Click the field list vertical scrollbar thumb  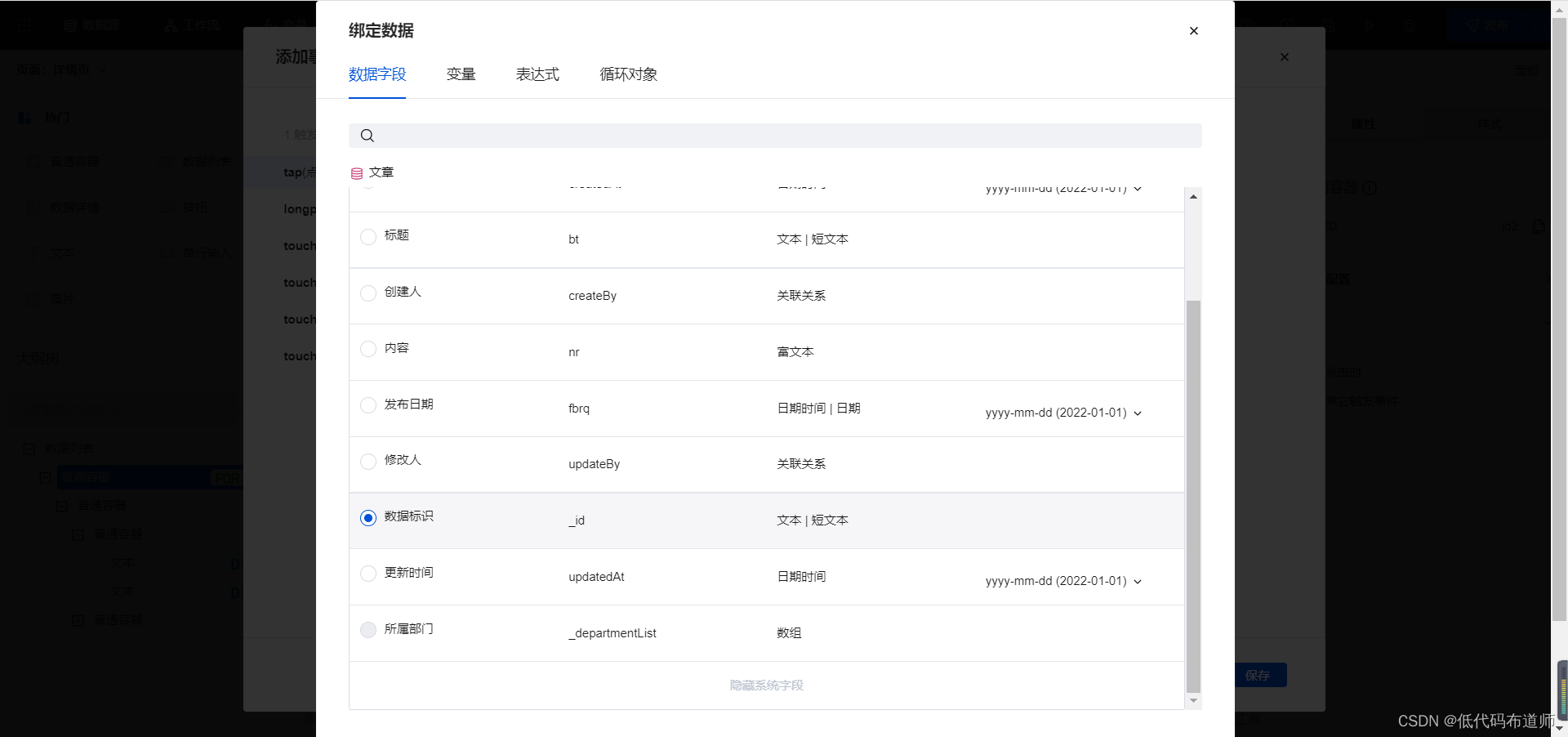coord(1193,496)
